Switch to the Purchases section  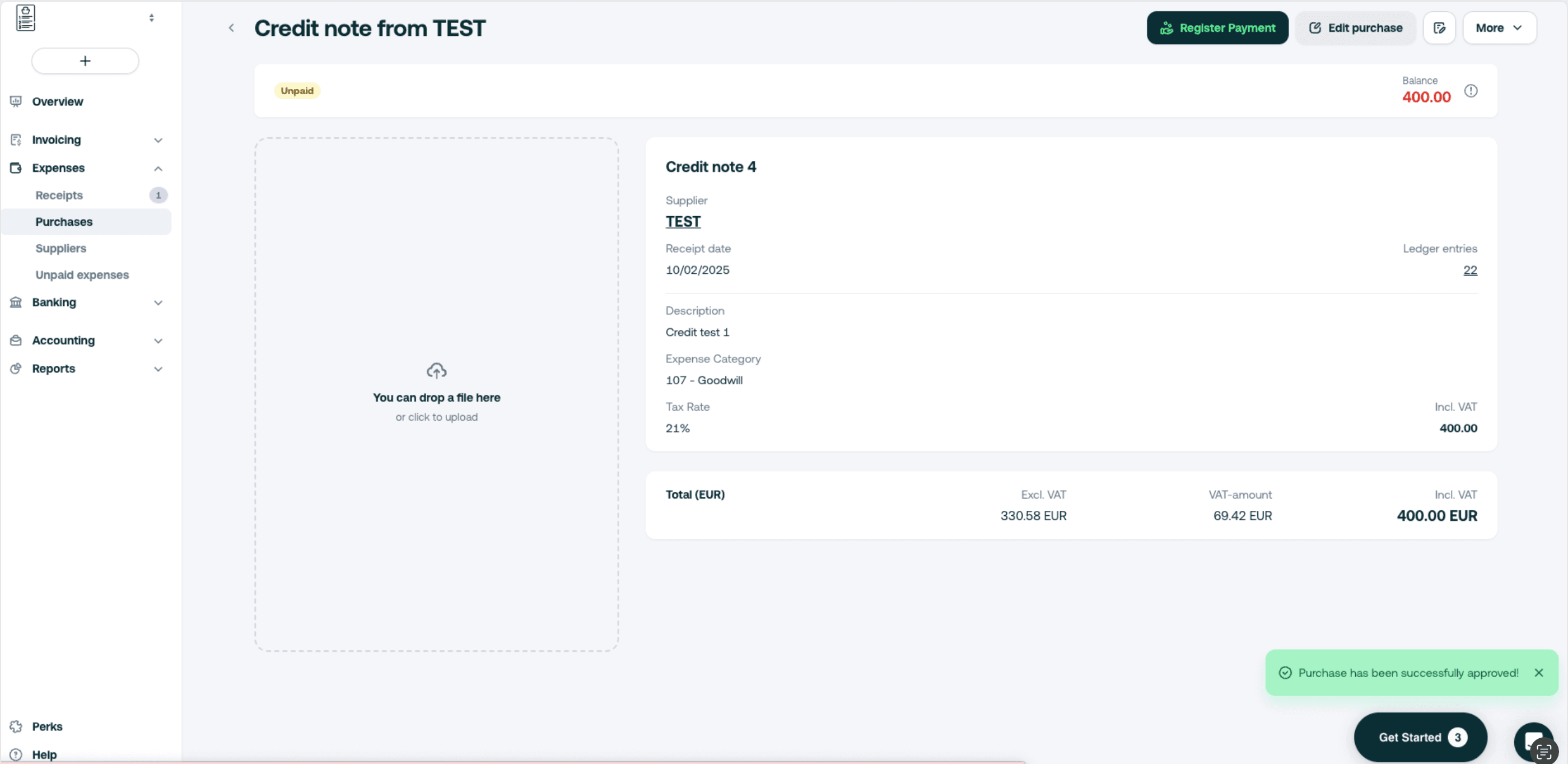[x=64, y=222]
